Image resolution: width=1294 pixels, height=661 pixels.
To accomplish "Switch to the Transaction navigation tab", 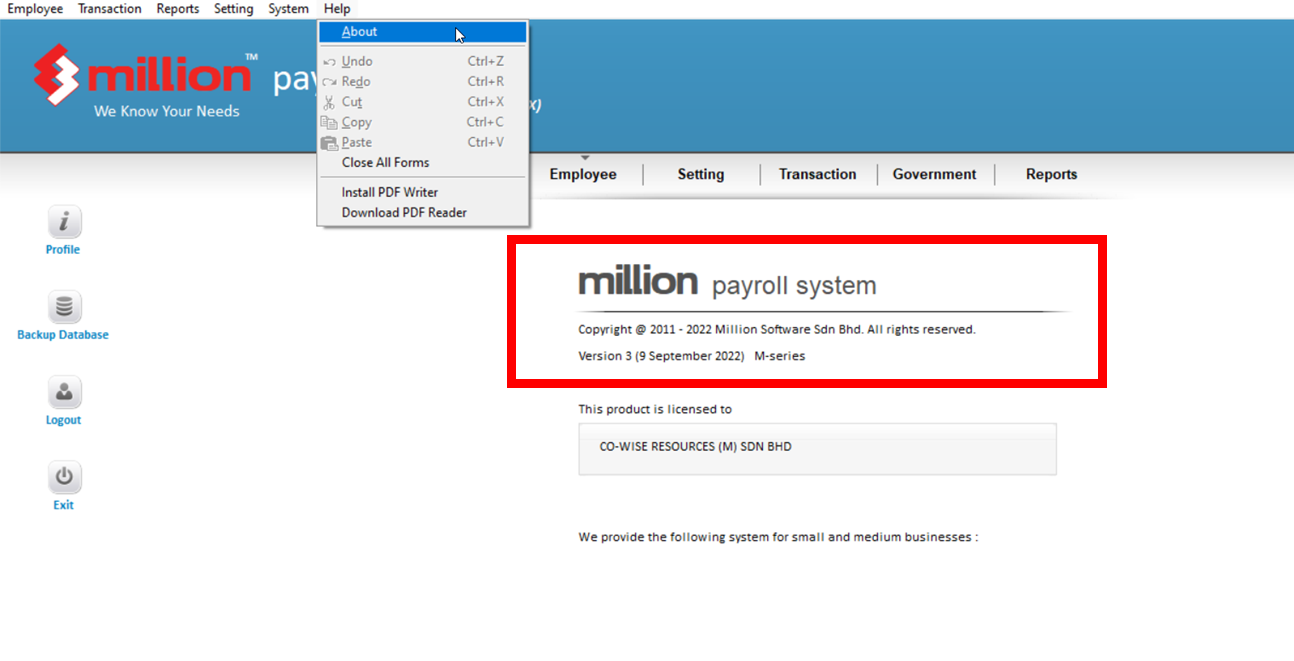I will (818, 174).
